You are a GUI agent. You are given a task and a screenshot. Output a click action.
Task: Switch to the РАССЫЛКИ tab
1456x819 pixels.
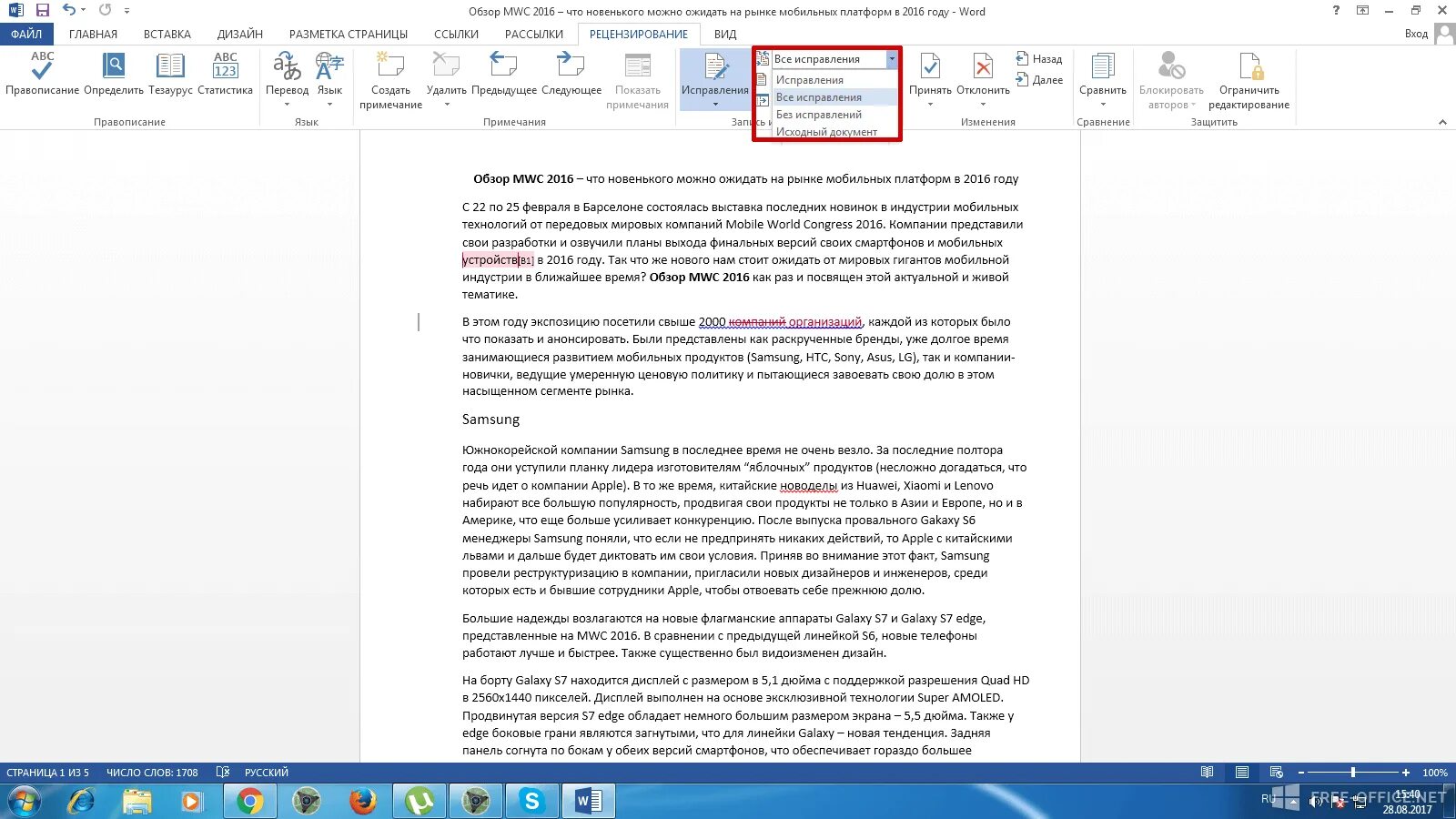[534, 34]
